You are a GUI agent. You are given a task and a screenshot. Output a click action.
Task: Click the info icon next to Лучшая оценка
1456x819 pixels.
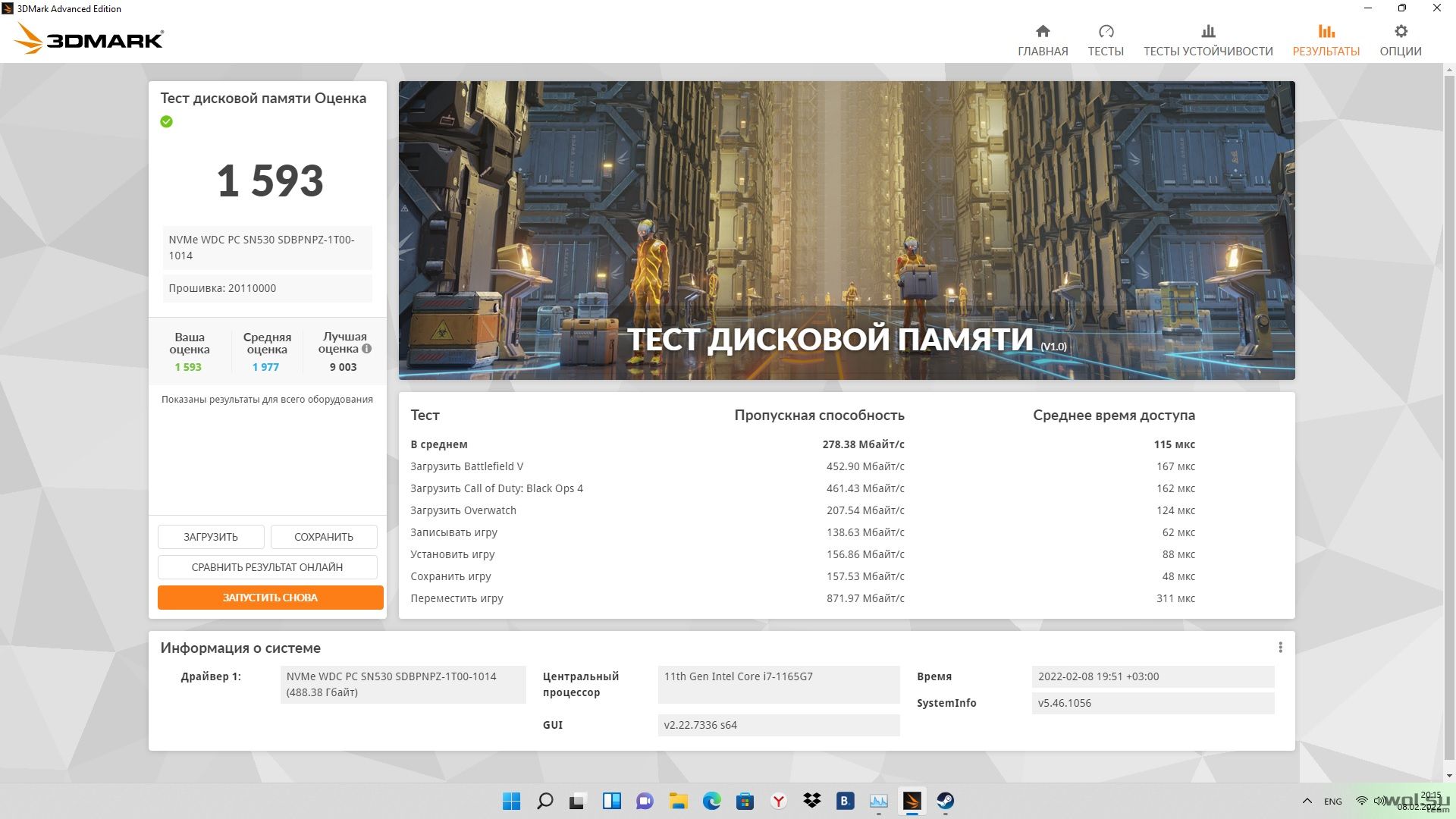367,349
